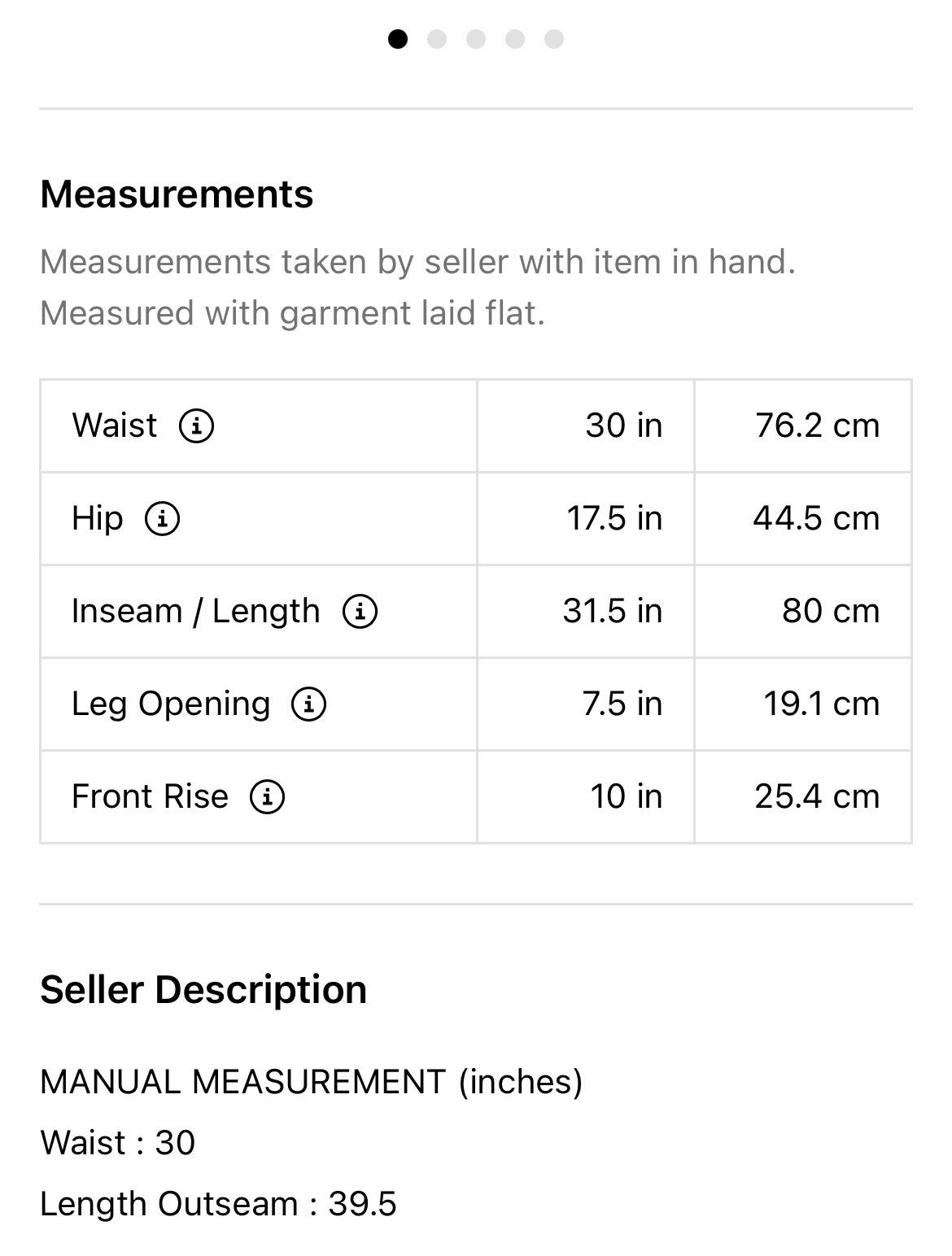Open the Hip info icon
The image size is (952, 1256).
click(x=162, y=518)
